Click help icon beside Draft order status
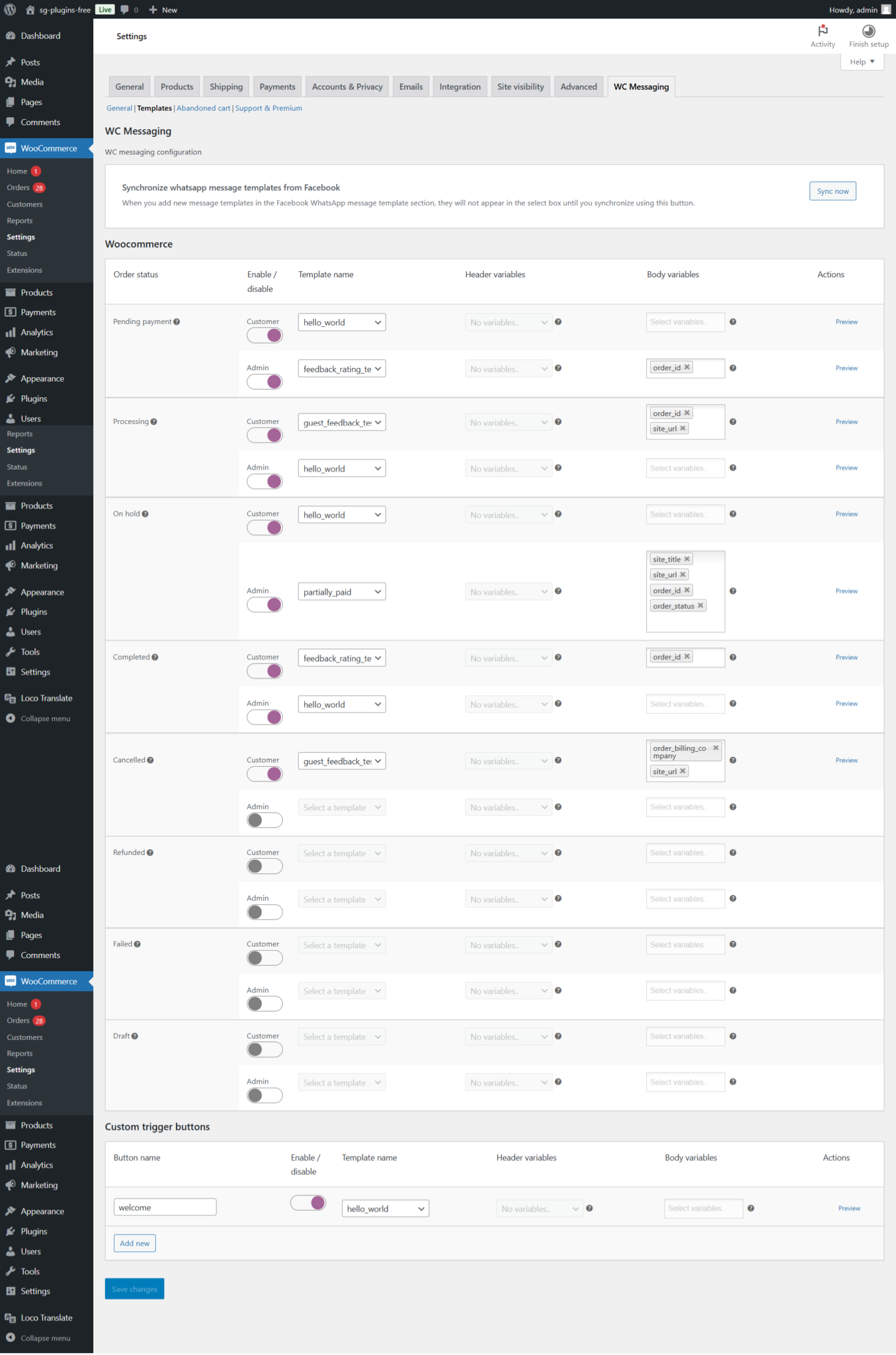Viewport: 896px width, 1355px height. [x=135, y=1036]
